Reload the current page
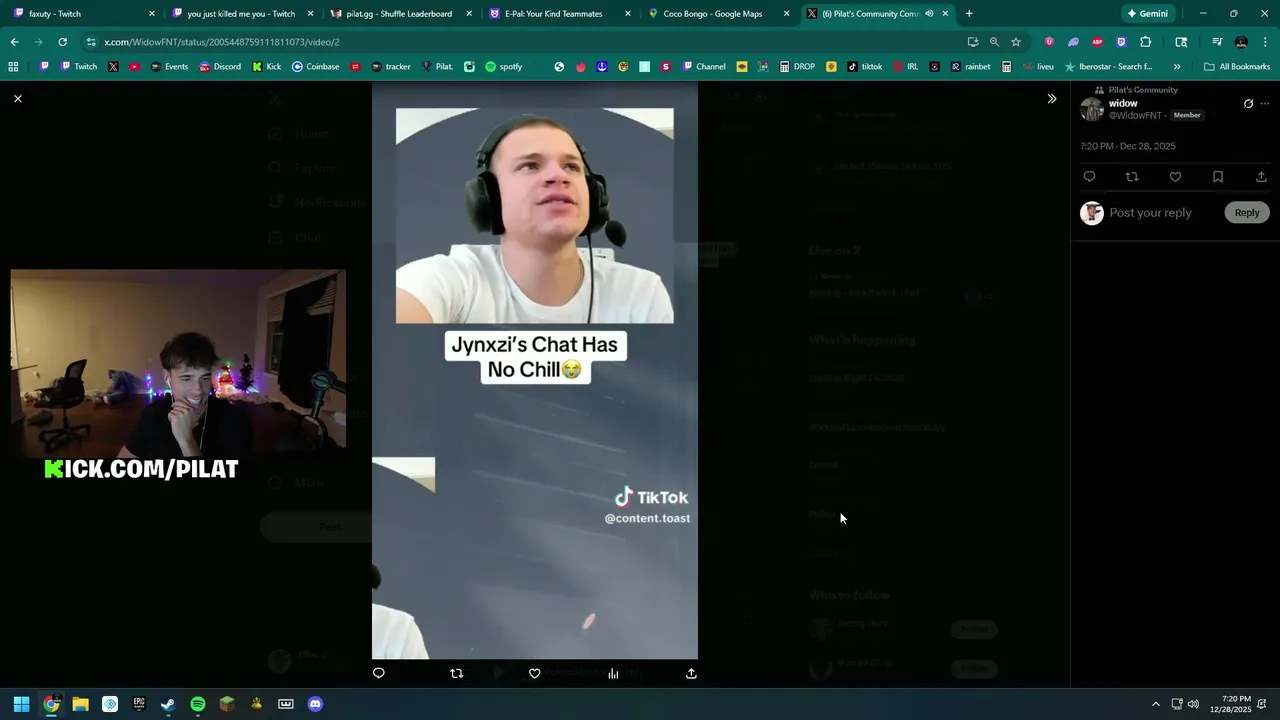The image size is (1280, 720). coord(62,42)
